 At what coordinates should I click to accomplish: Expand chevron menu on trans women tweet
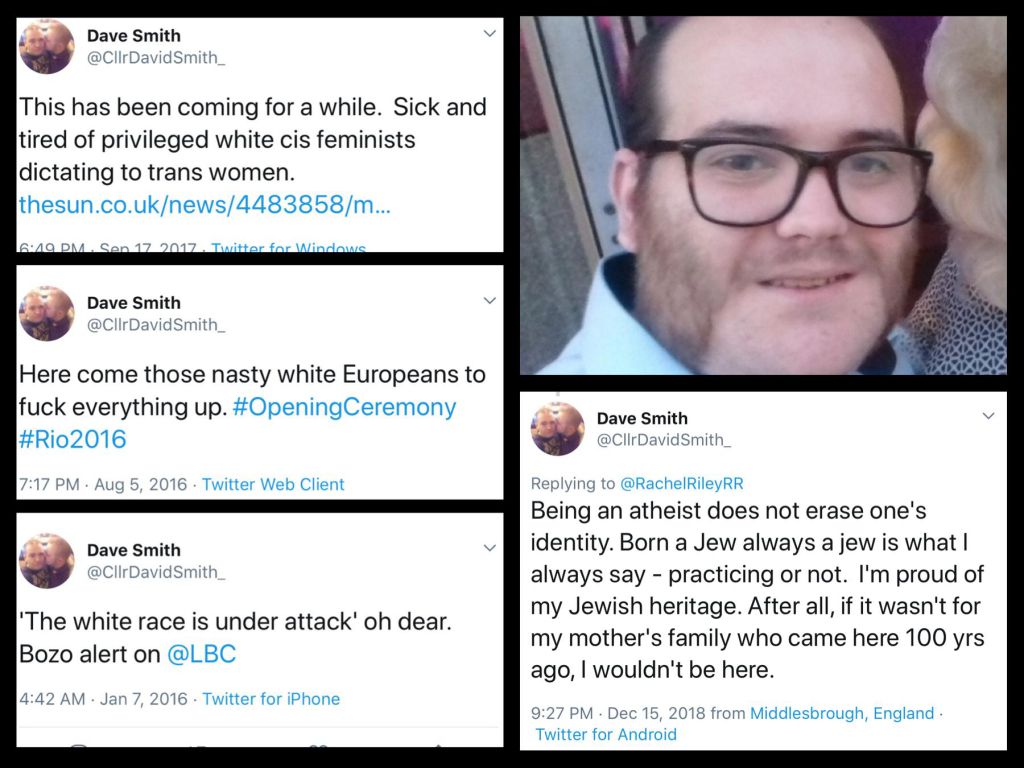tap(490, 33)
